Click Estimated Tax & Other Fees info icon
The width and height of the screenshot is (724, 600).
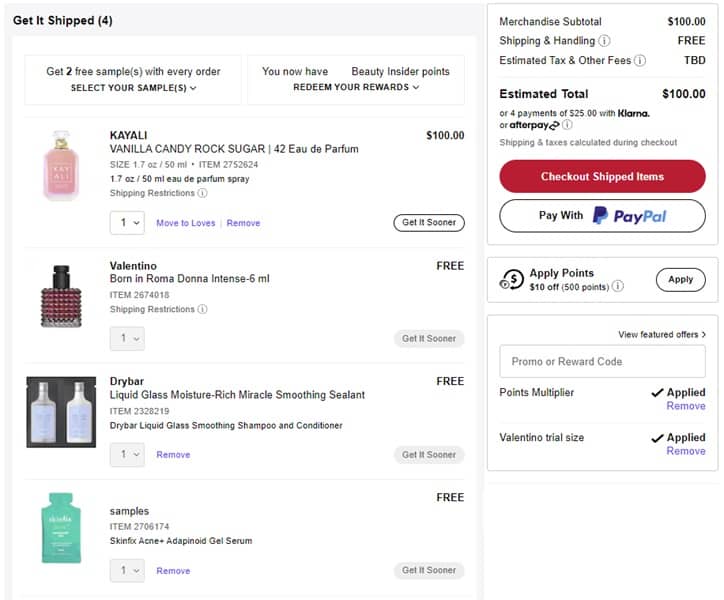click(x=640, y=61)
